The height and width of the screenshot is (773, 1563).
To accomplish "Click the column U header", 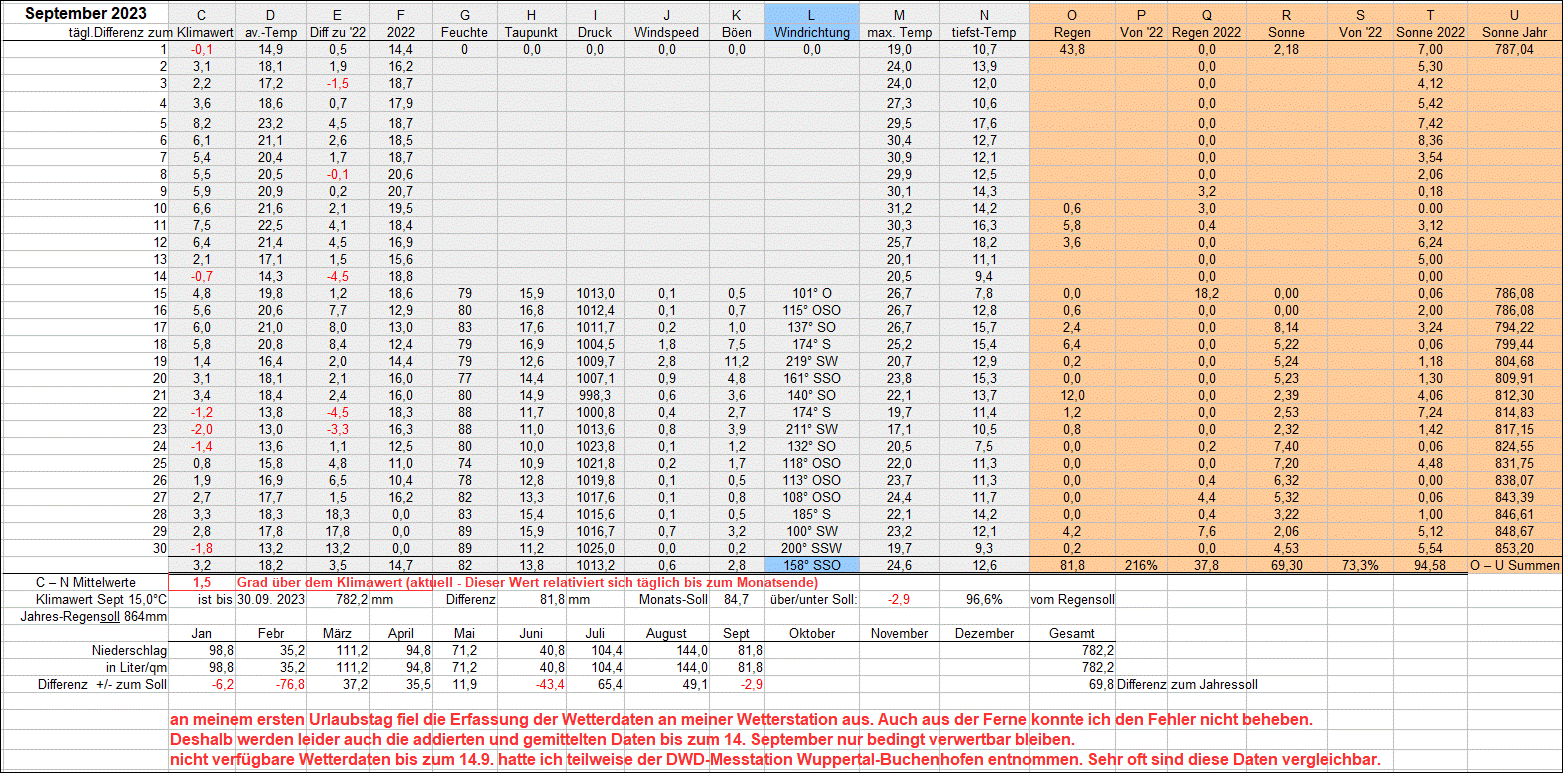I will coord(1514,14).
